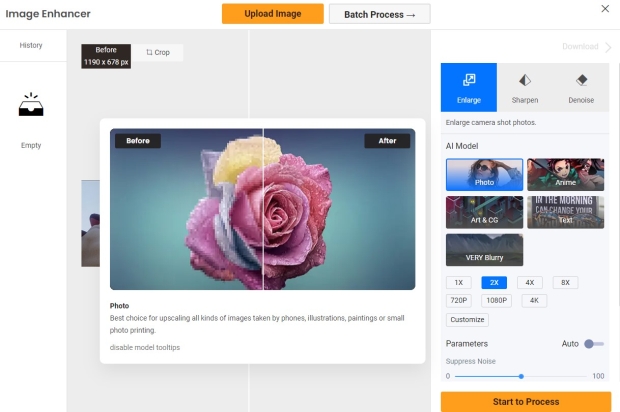Image resolution: width=620 pixels, height=412 pixels.
Task: Choose the Photo AI model
Action: (484, 175)
